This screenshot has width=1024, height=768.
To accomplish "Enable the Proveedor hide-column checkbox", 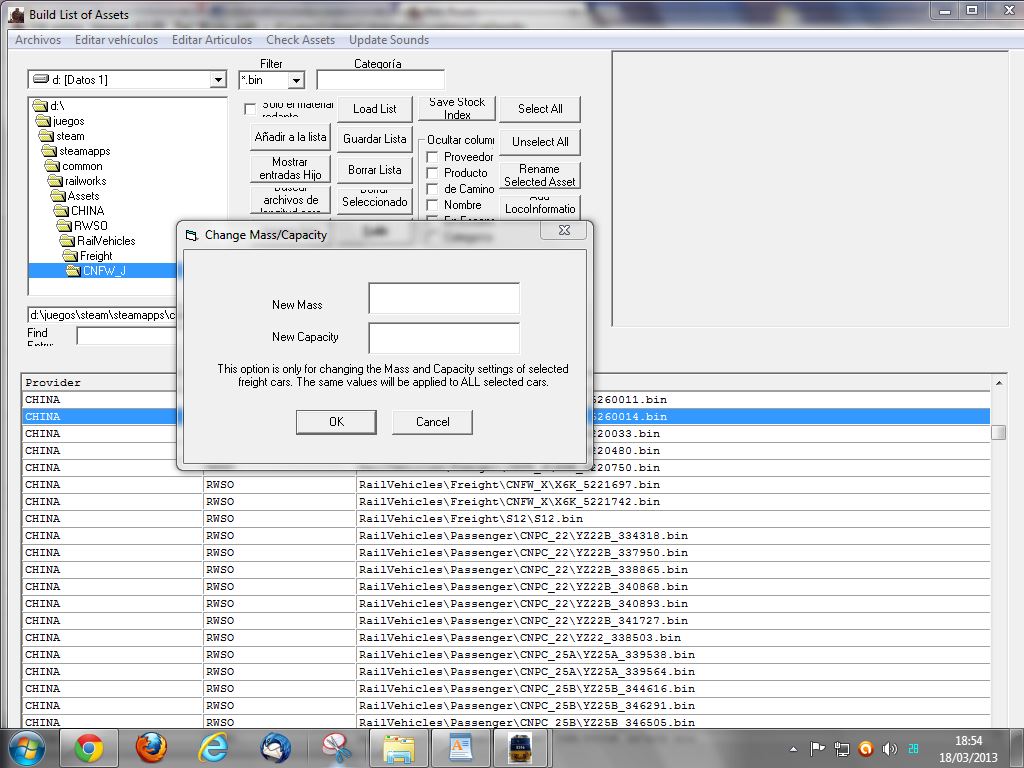I will [432, 157].
